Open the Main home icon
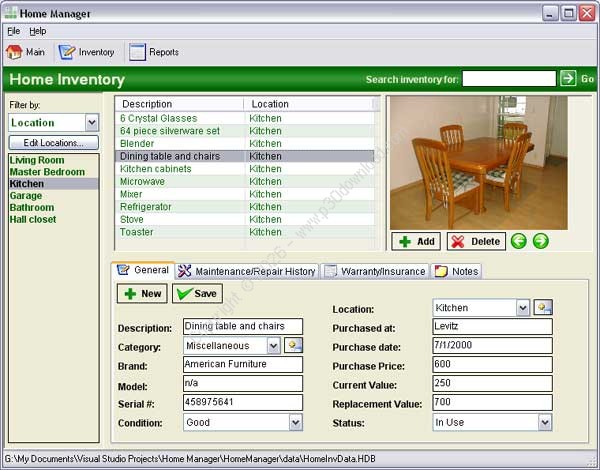 (15, 52)
